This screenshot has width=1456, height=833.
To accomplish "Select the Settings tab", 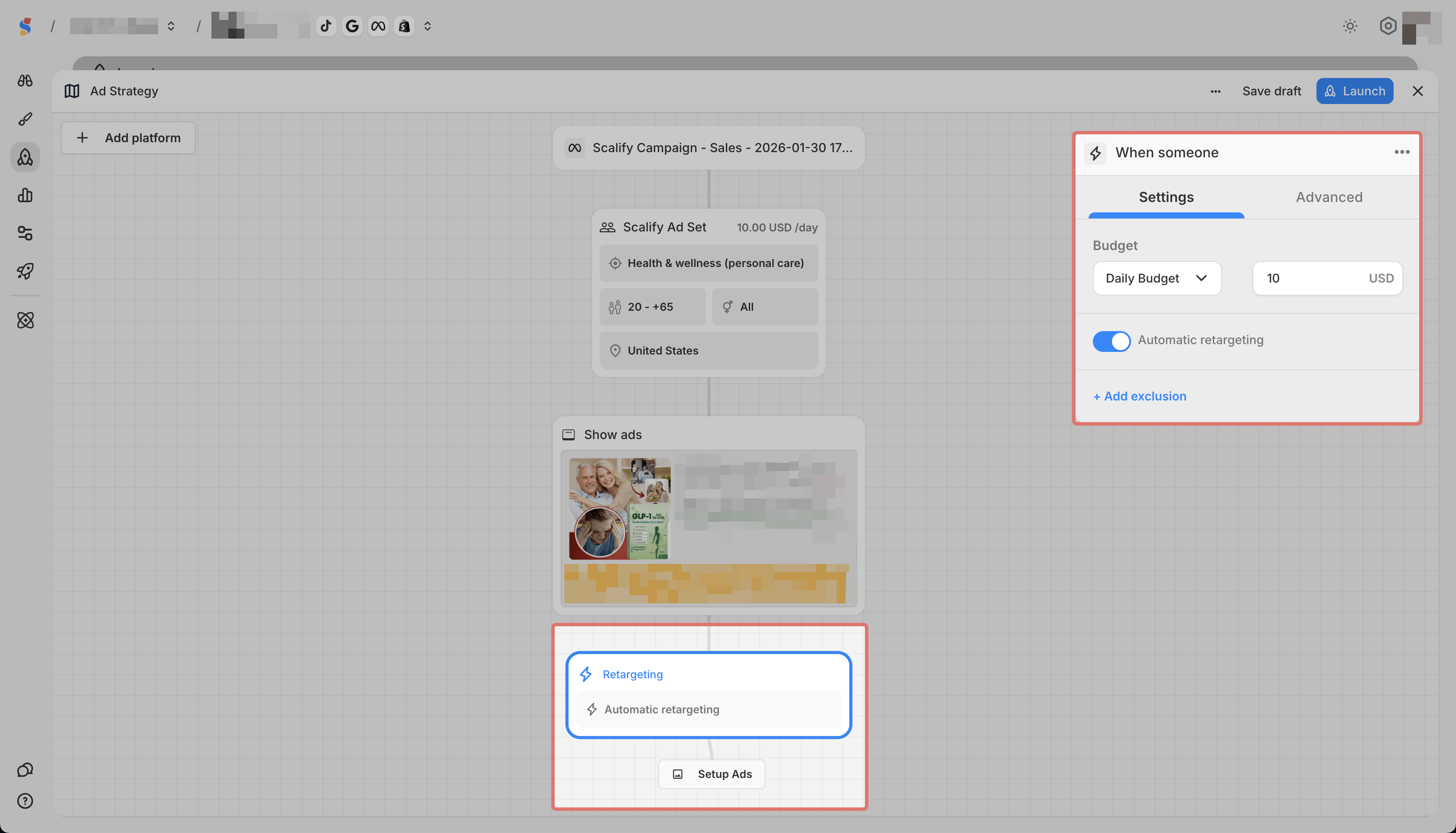I will [1166, 197].
